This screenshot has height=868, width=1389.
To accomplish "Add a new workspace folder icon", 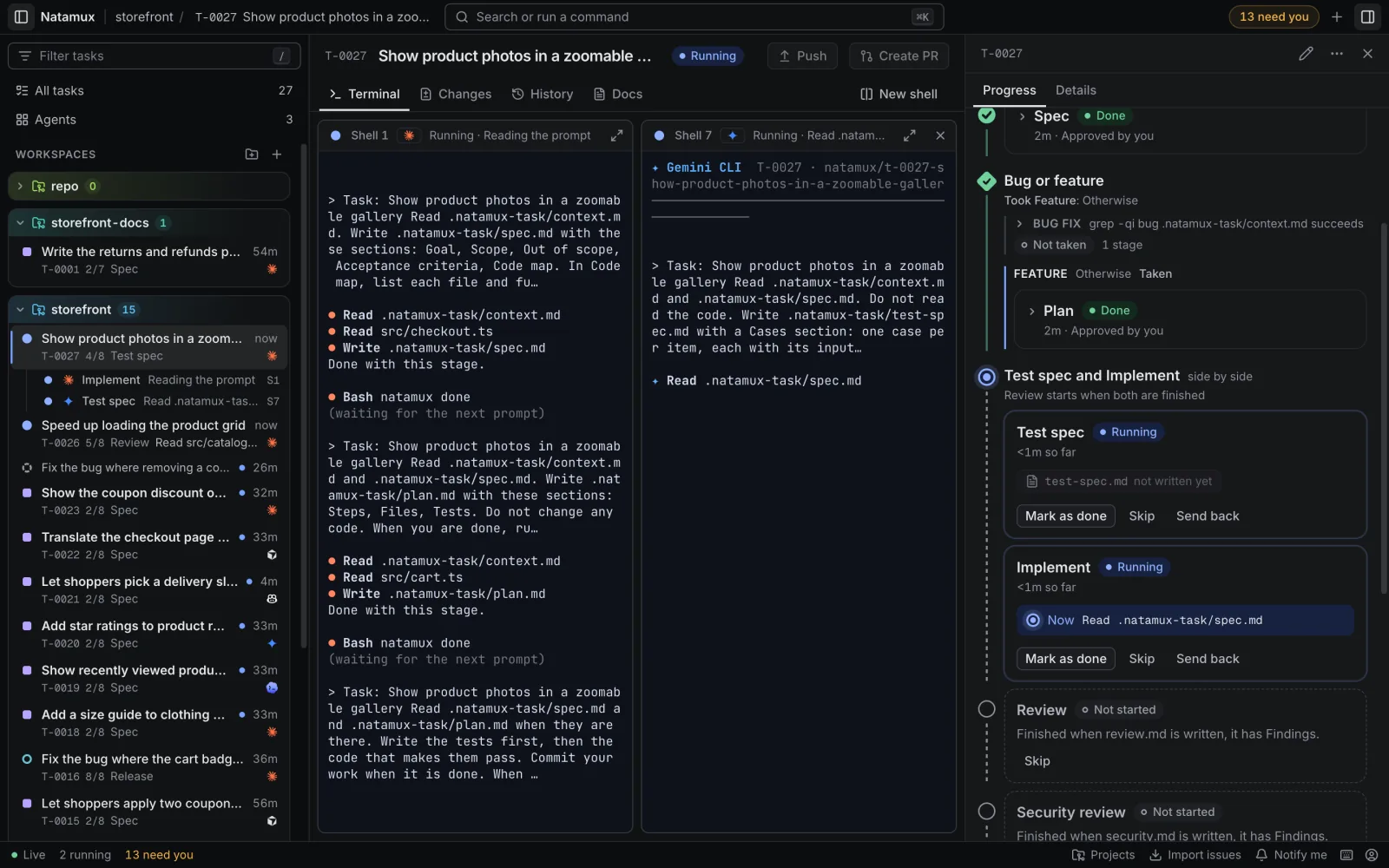I will coord(252,154).
